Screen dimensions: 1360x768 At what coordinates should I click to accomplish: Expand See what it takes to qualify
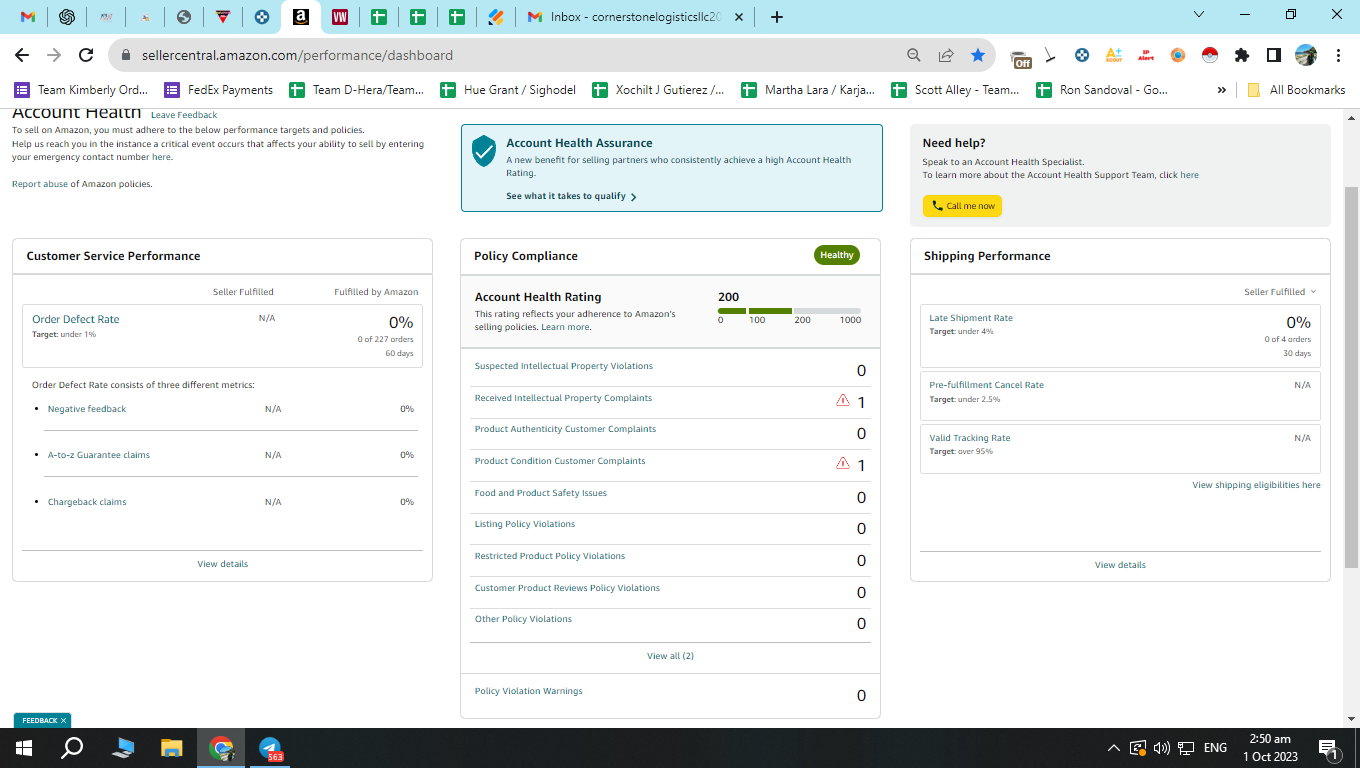571,196
